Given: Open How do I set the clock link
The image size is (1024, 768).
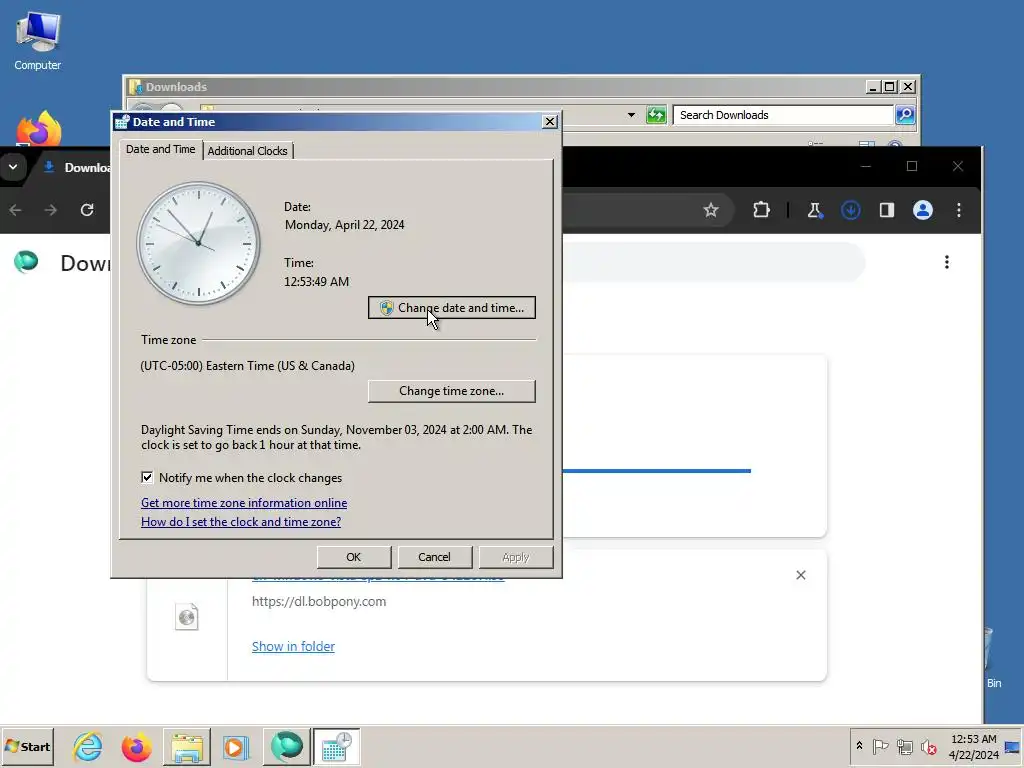Looking at the screenshot, I should tap(240, 522).
